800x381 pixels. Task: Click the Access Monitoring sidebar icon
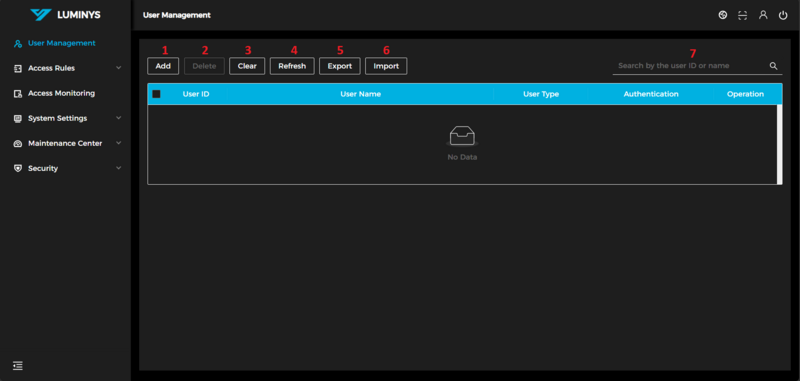point(18,93)
